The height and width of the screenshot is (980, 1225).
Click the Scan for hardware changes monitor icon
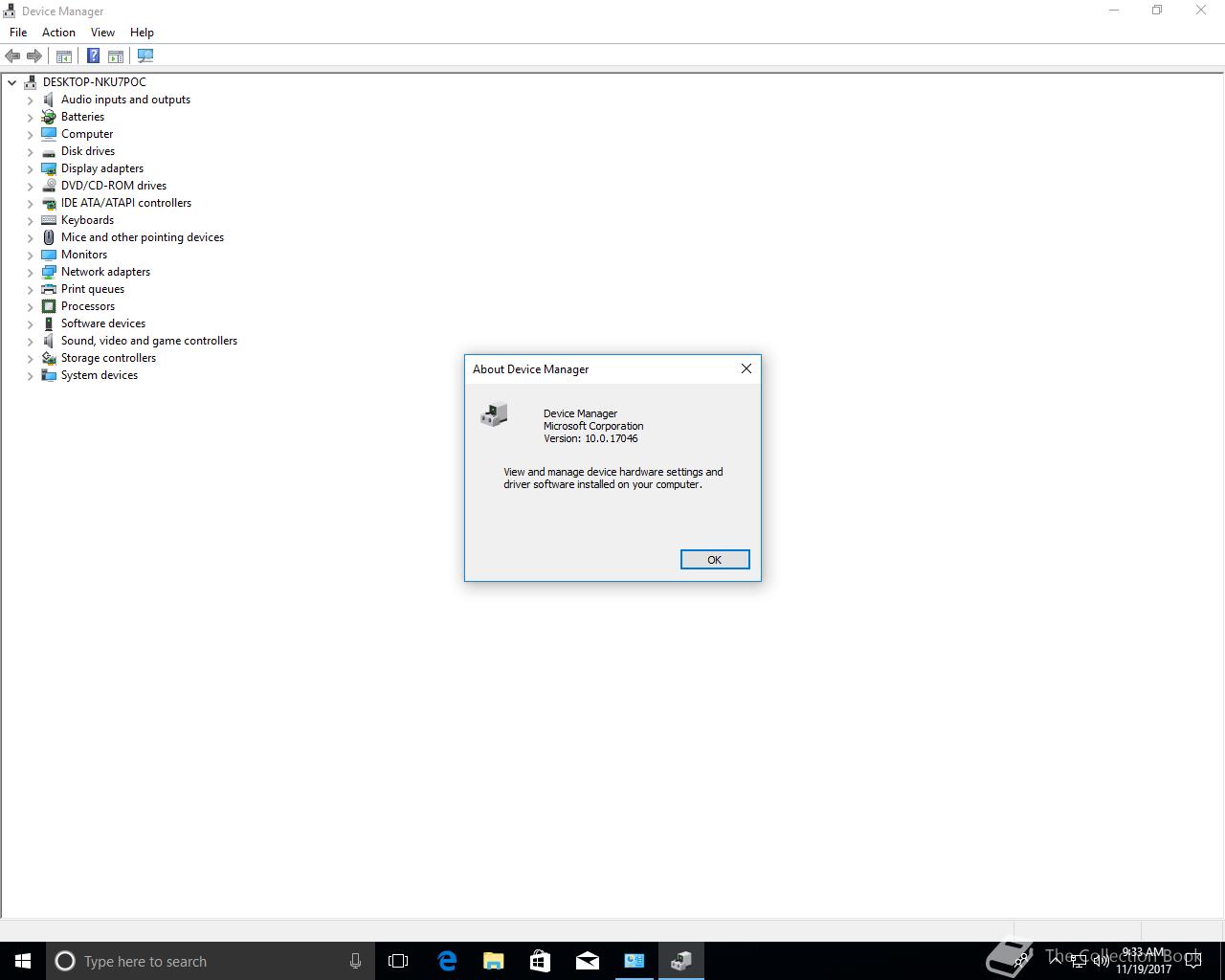(x=145, y=56)
